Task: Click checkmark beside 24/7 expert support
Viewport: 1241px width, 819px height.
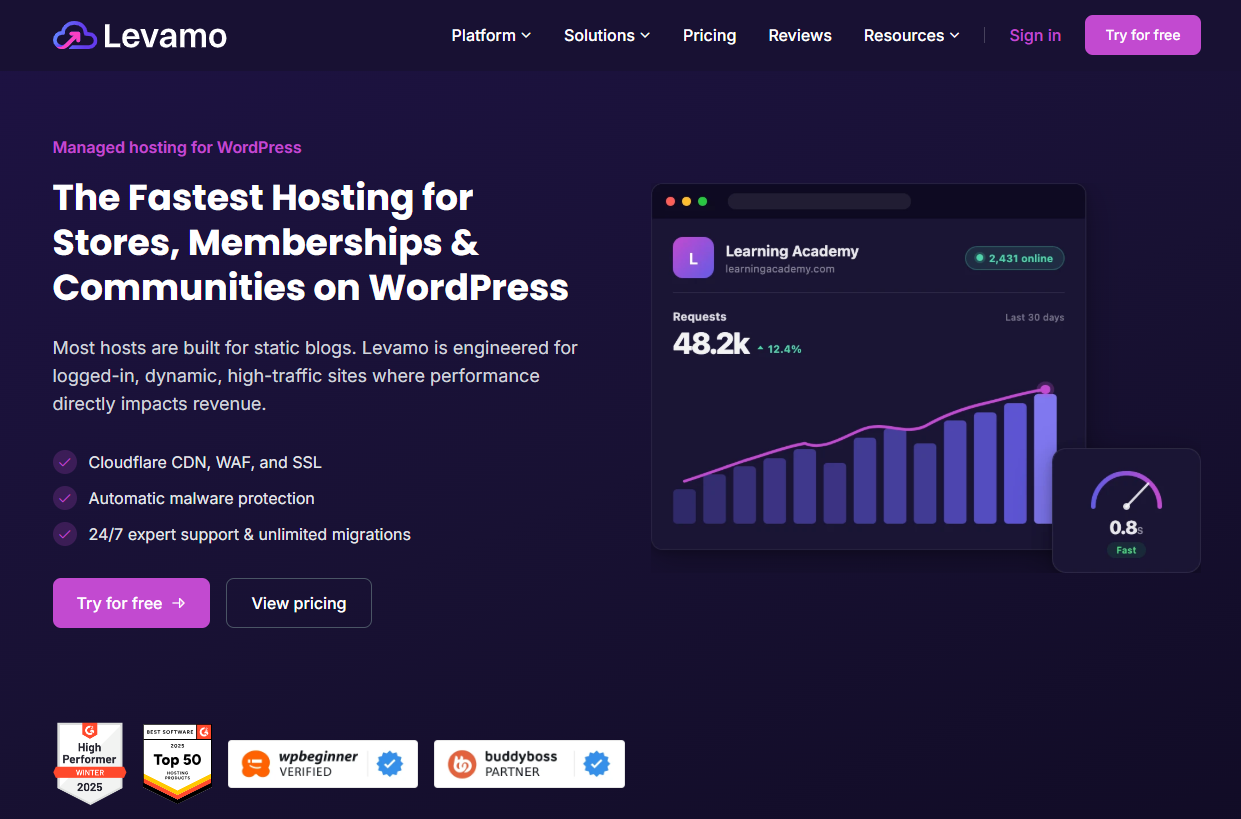Action: point(65,534)
